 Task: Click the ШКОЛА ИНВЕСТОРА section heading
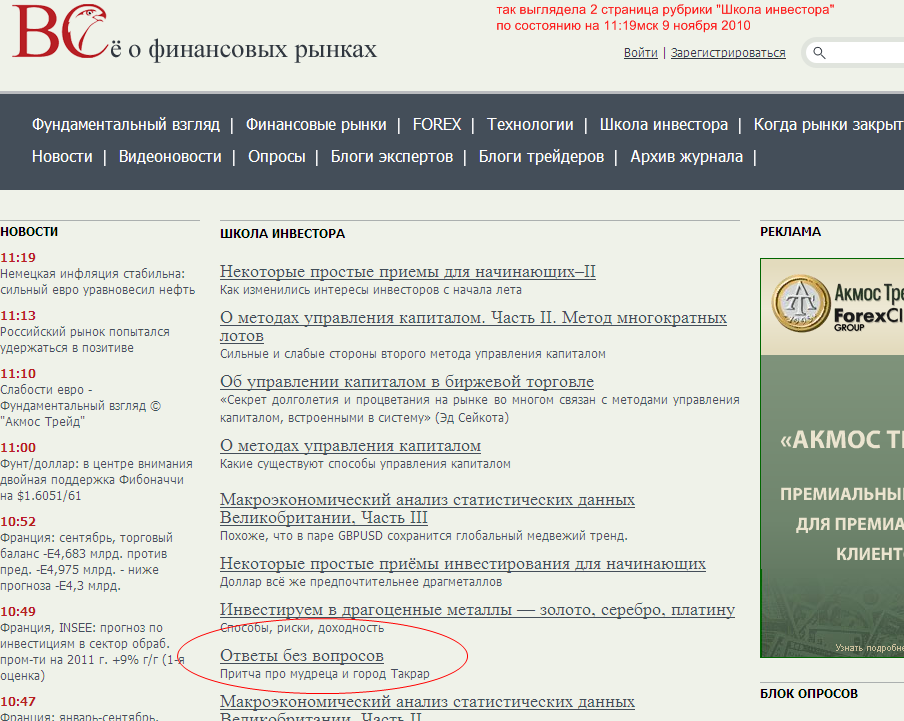(x=282, y=233)
